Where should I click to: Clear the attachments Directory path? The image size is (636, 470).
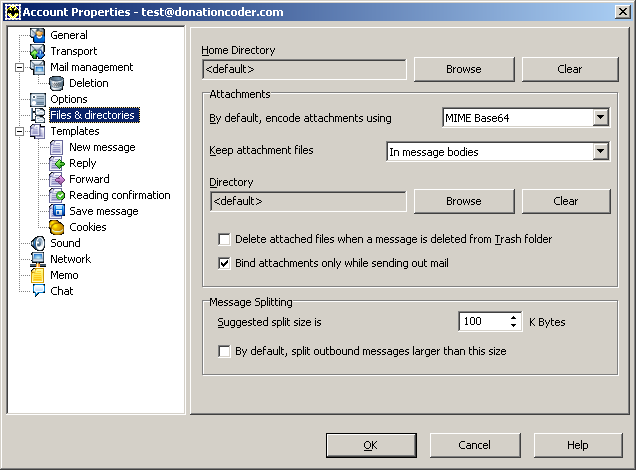(x=565, y=201)
